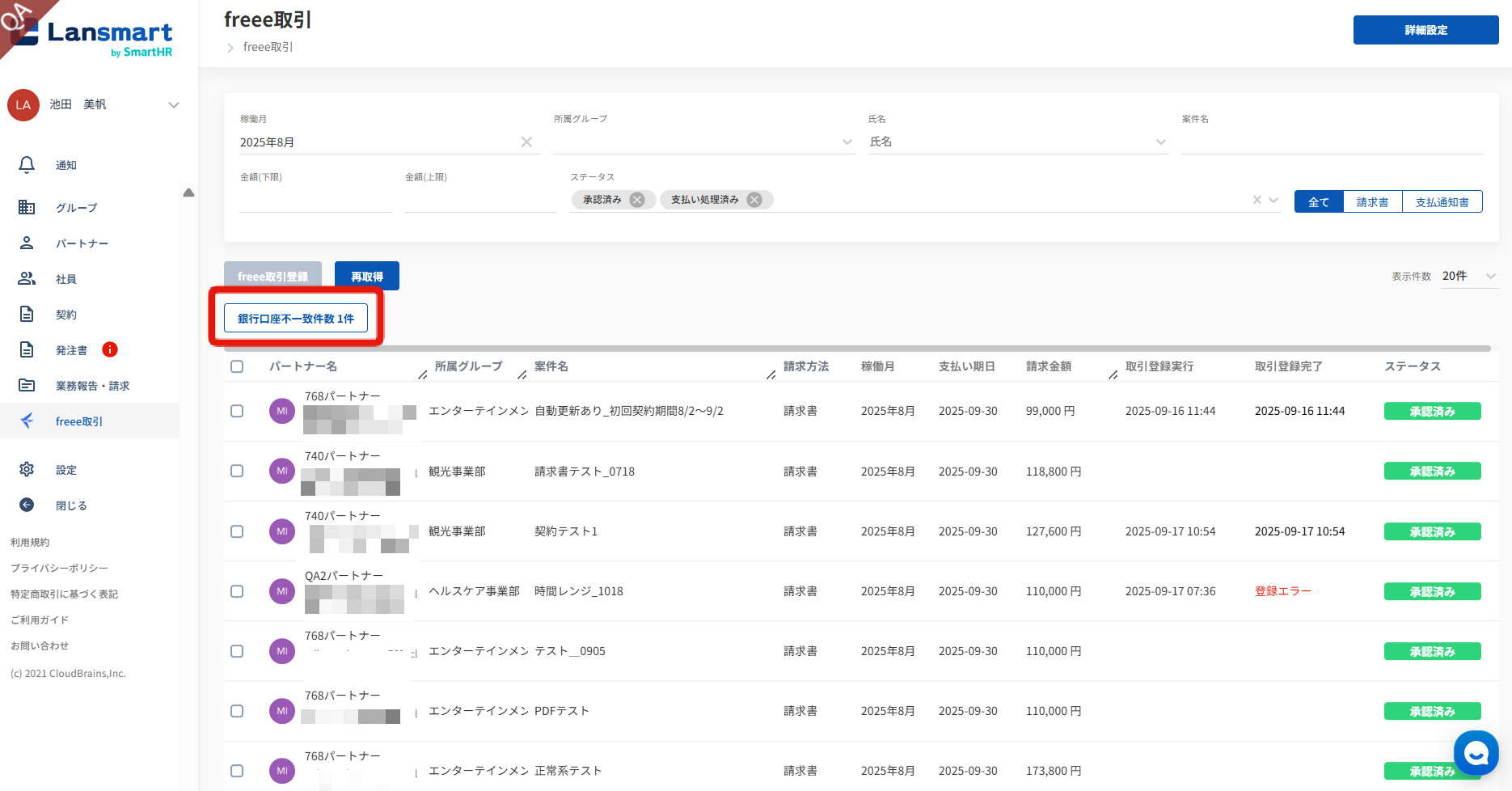The image size is (1512, 791).
Task: Remove the 支払い処理済み status chip
Action: pyautogui.click(x=754, y=200)
